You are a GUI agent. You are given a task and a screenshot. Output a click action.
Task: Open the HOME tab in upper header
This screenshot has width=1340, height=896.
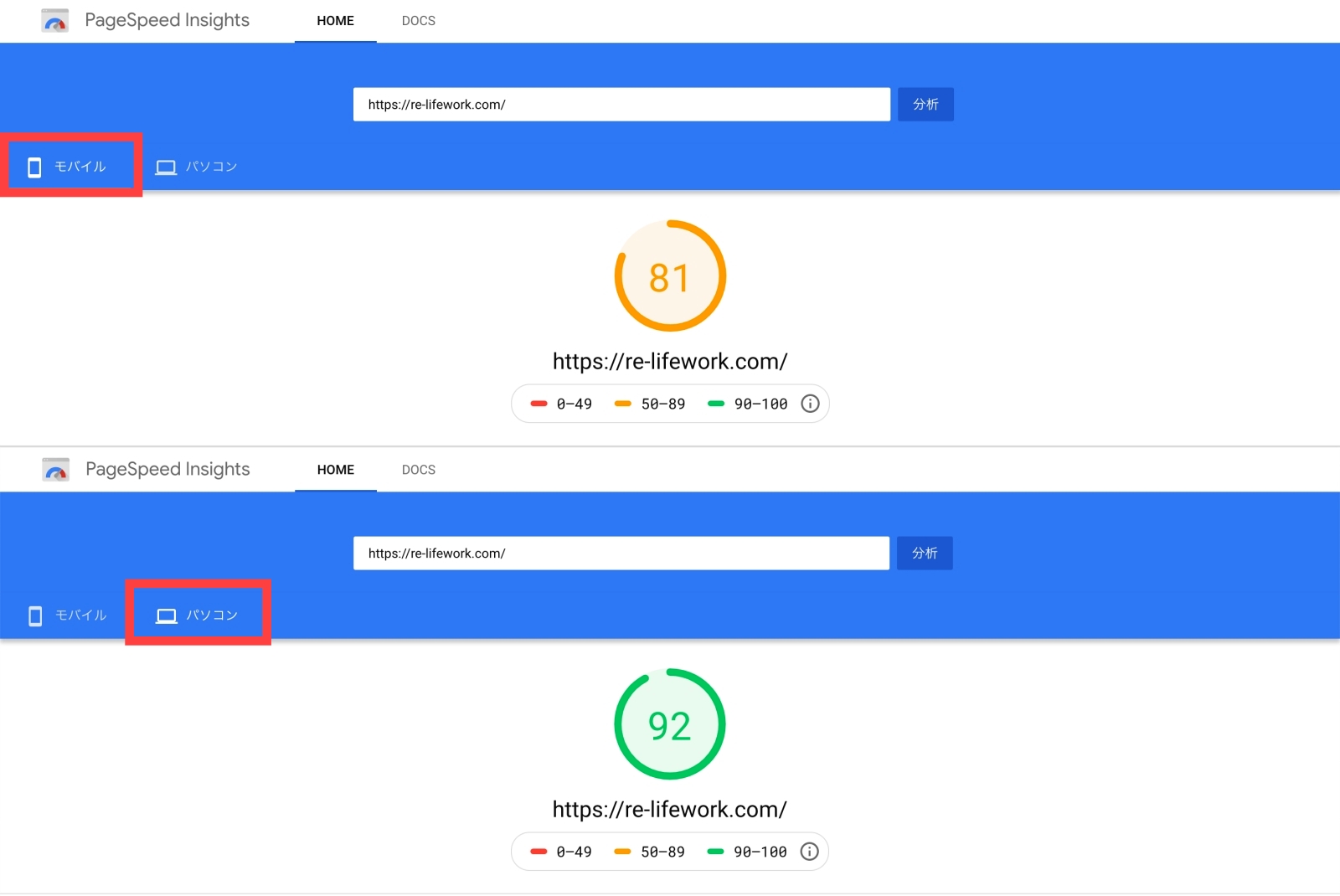click(x=335, y=21)
